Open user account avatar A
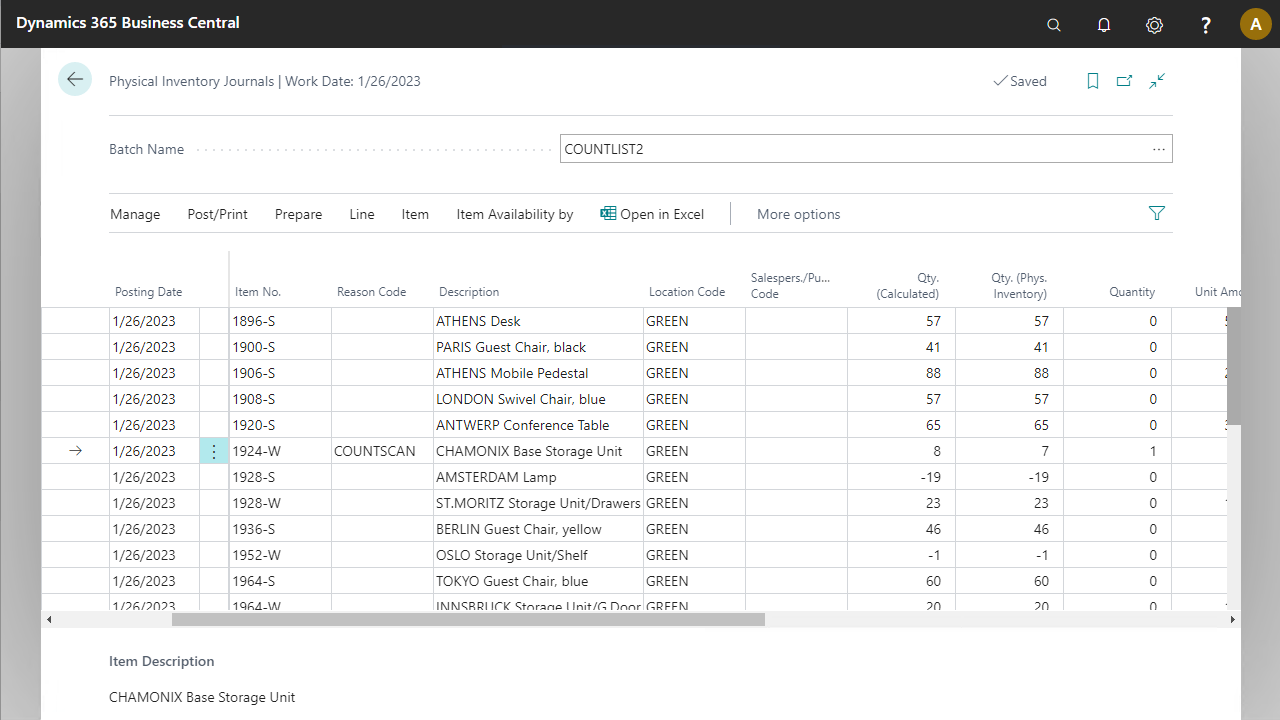This screenshot has height=720, width=1280. pos(1255,24)
